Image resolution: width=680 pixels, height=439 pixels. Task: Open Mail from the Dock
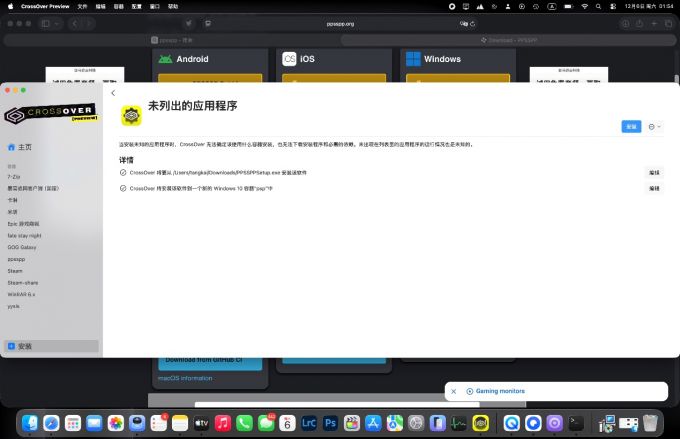point(94,423)
